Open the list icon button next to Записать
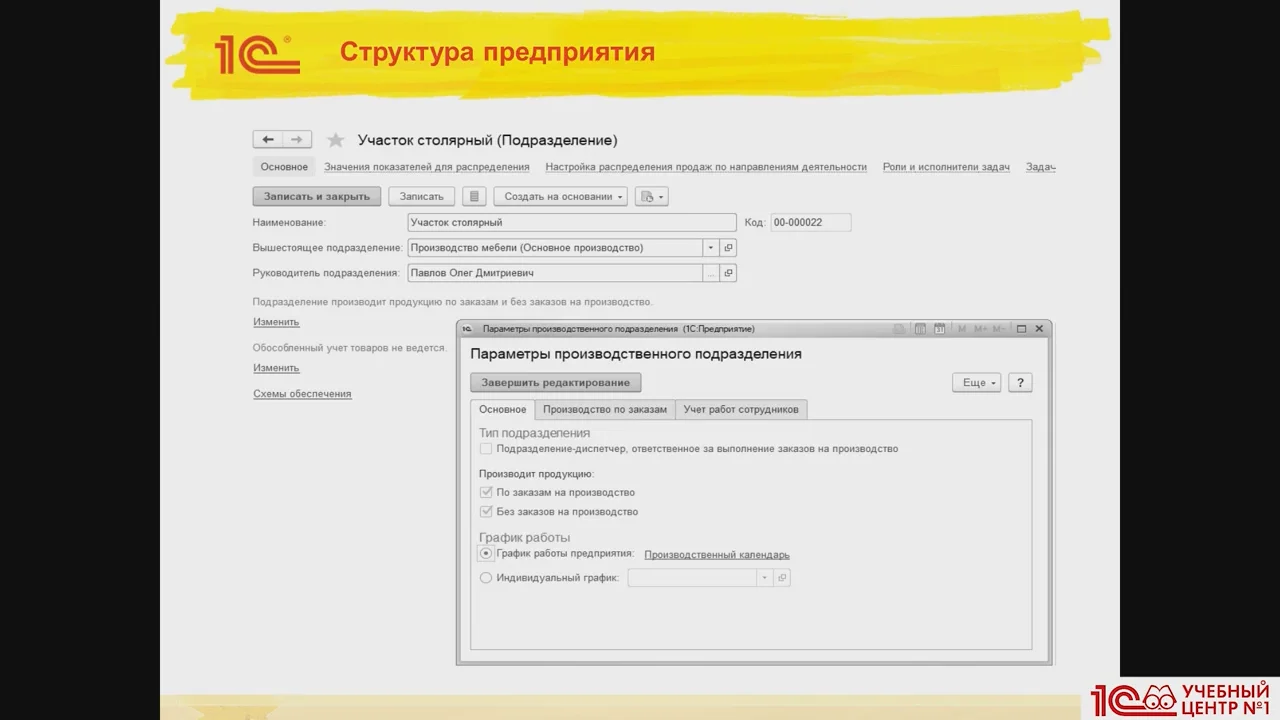The width and height of the screenshot is (1280, 720). click(475, 196)
